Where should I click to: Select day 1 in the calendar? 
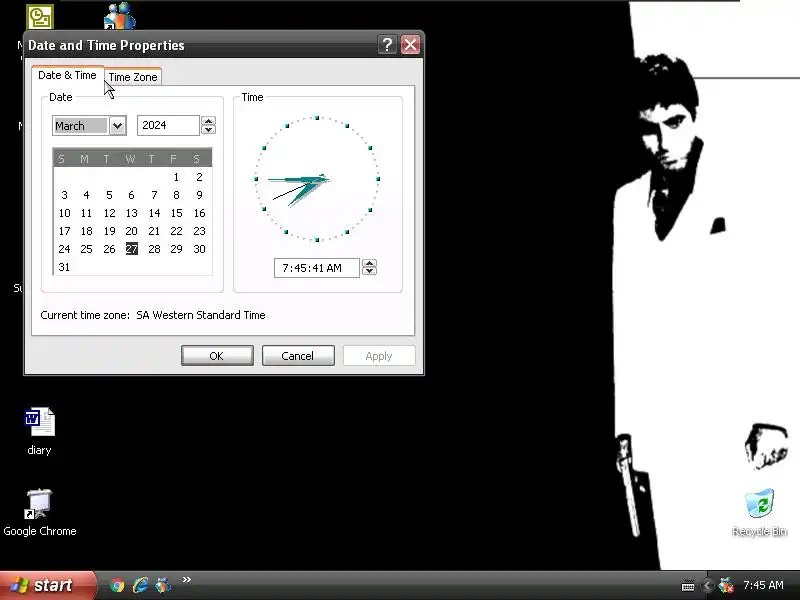[176, 177]
